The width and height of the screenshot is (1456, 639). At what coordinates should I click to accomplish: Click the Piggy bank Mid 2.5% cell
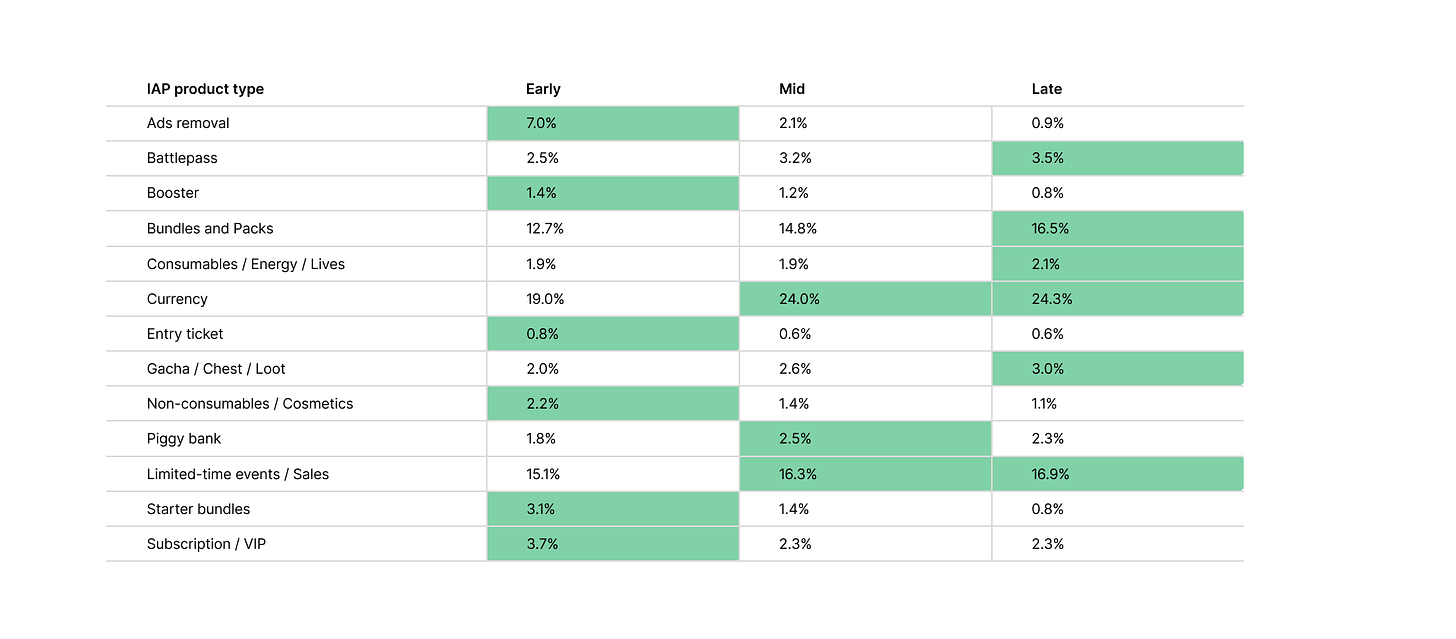(x=865, y=439)
